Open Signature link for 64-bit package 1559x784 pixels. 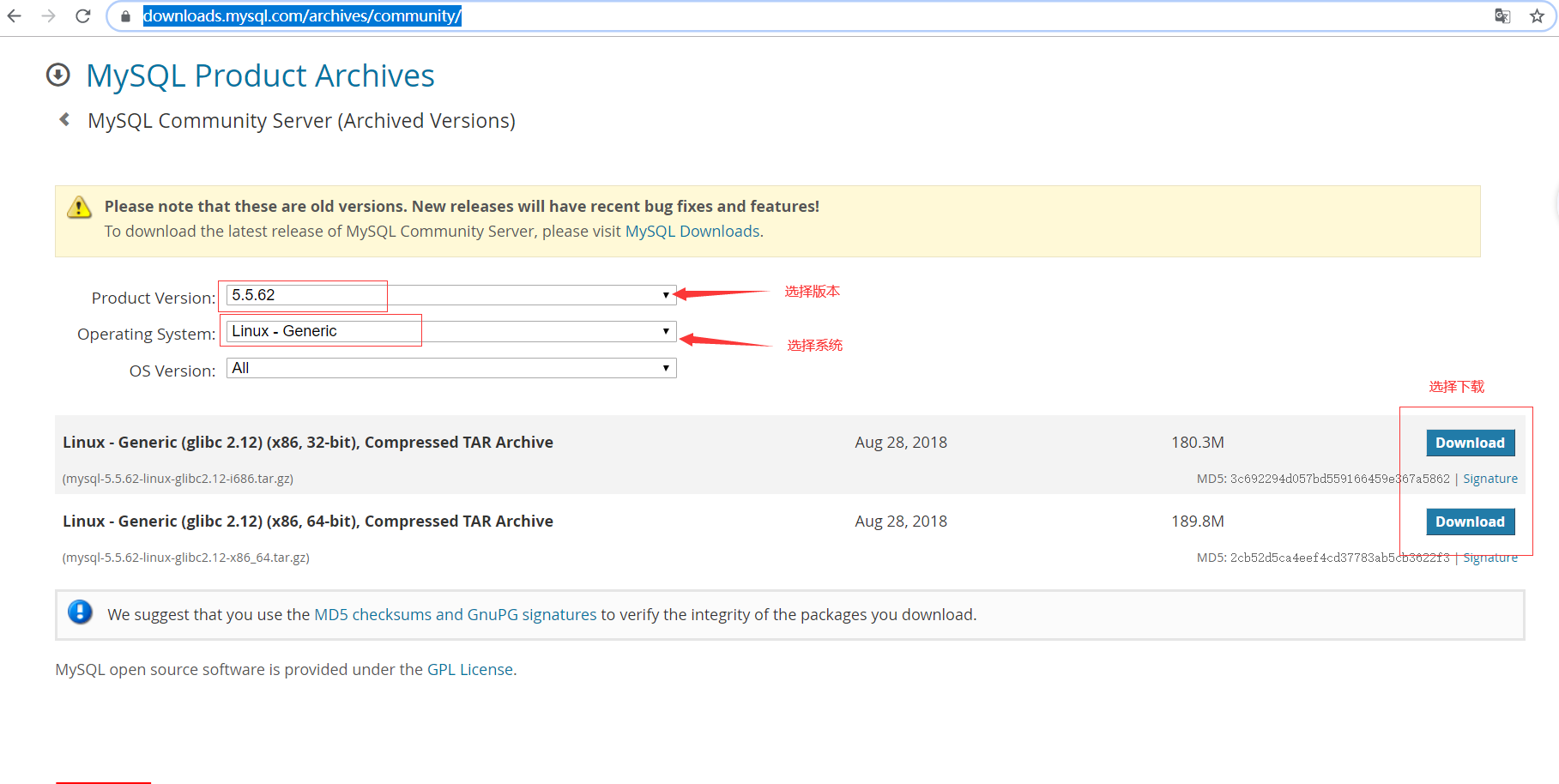[x=1490, y=558]
